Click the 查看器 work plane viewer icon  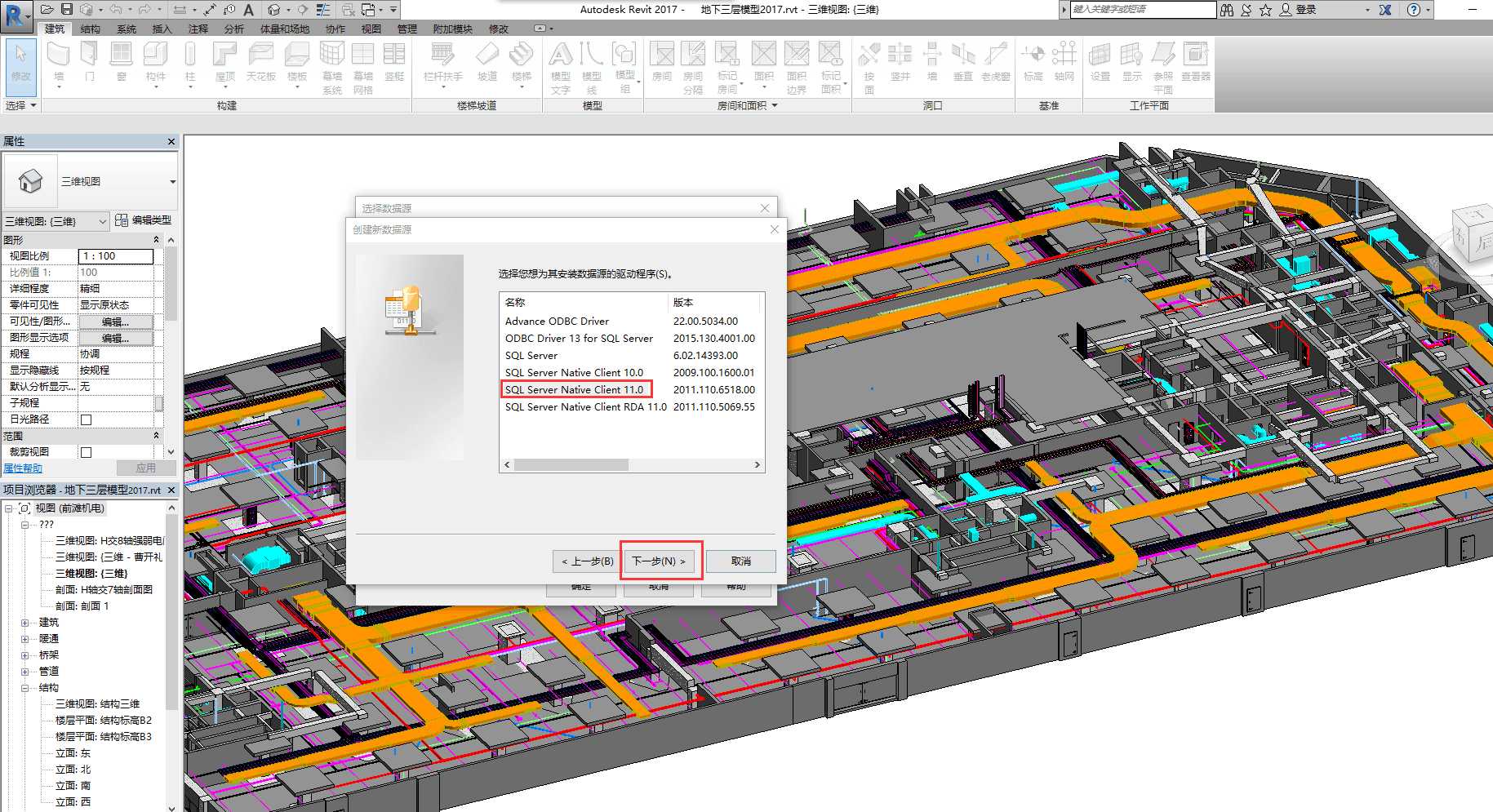(1196, 63)
